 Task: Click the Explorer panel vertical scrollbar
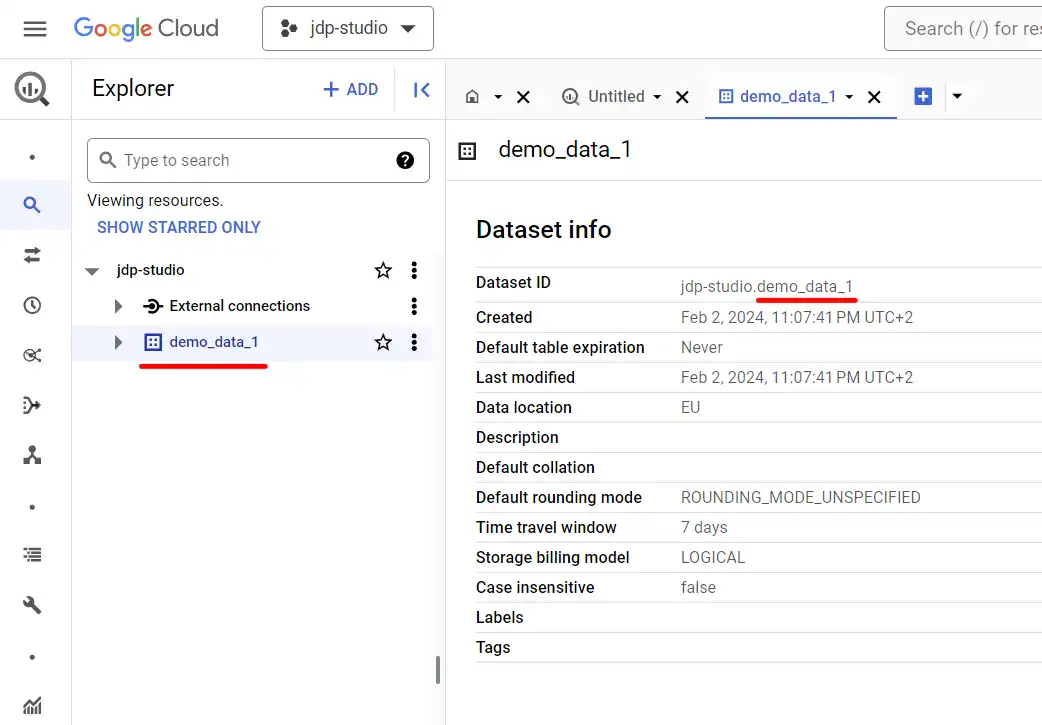pyautogui.click(x=437, y=670)
